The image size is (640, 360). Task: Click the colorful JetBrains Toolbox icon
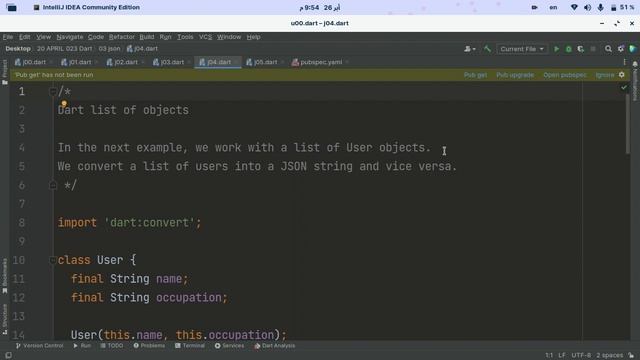click(633, 49)
